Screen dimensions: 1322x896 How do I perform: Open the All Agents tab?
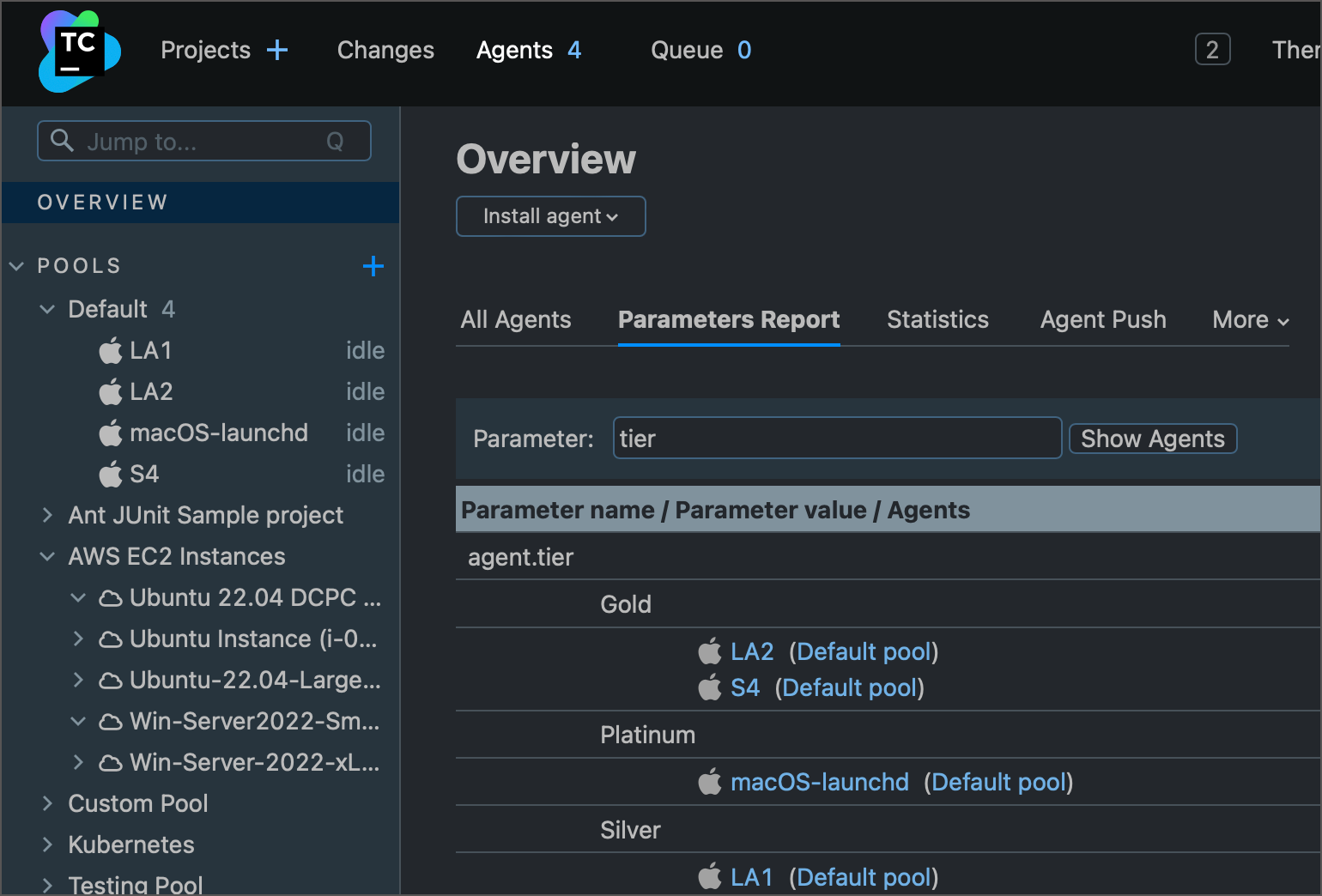(516, 320)
